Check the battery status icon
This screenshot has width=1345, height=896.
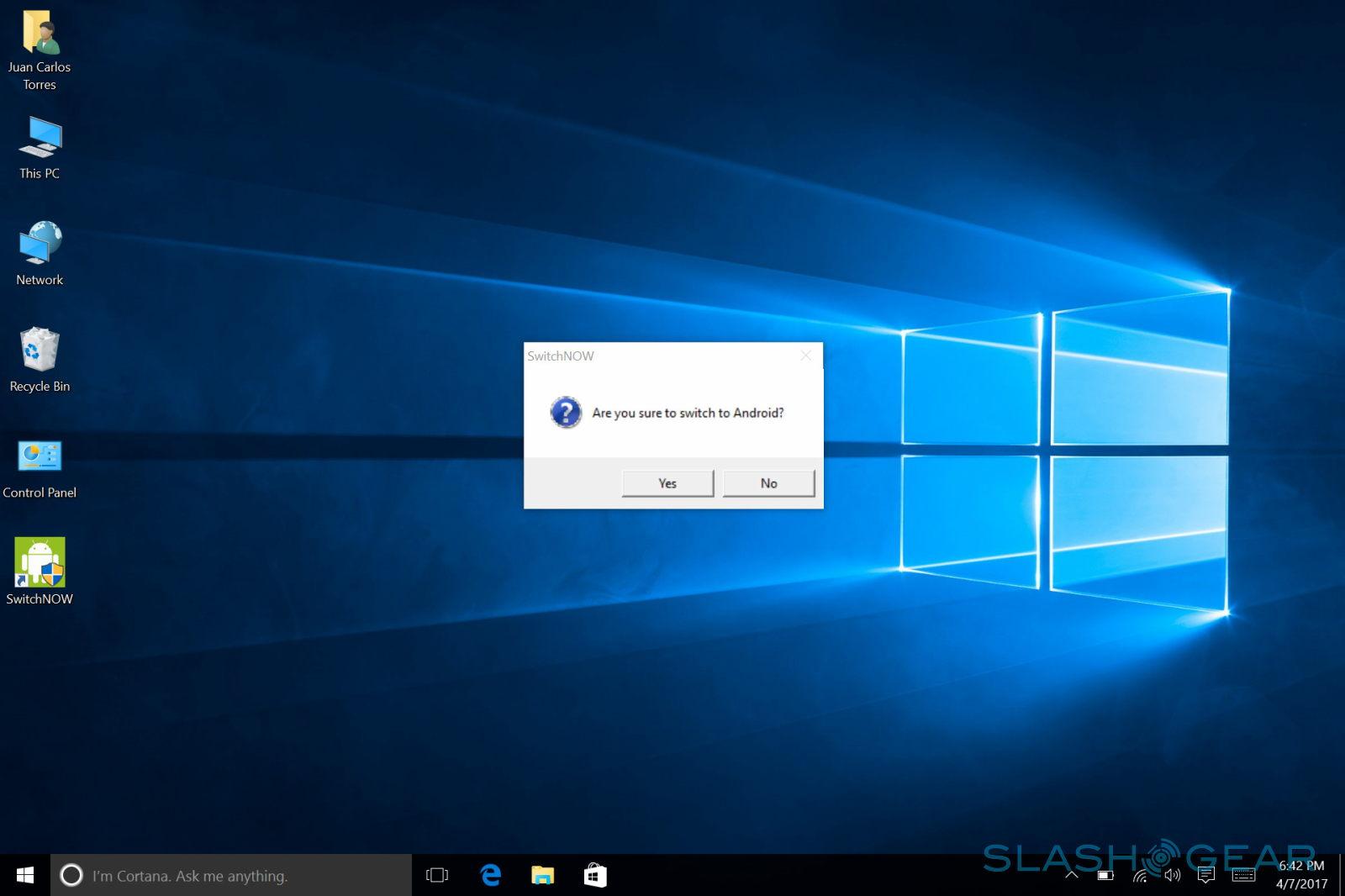pyautogui.click(x=1105, y=875)
